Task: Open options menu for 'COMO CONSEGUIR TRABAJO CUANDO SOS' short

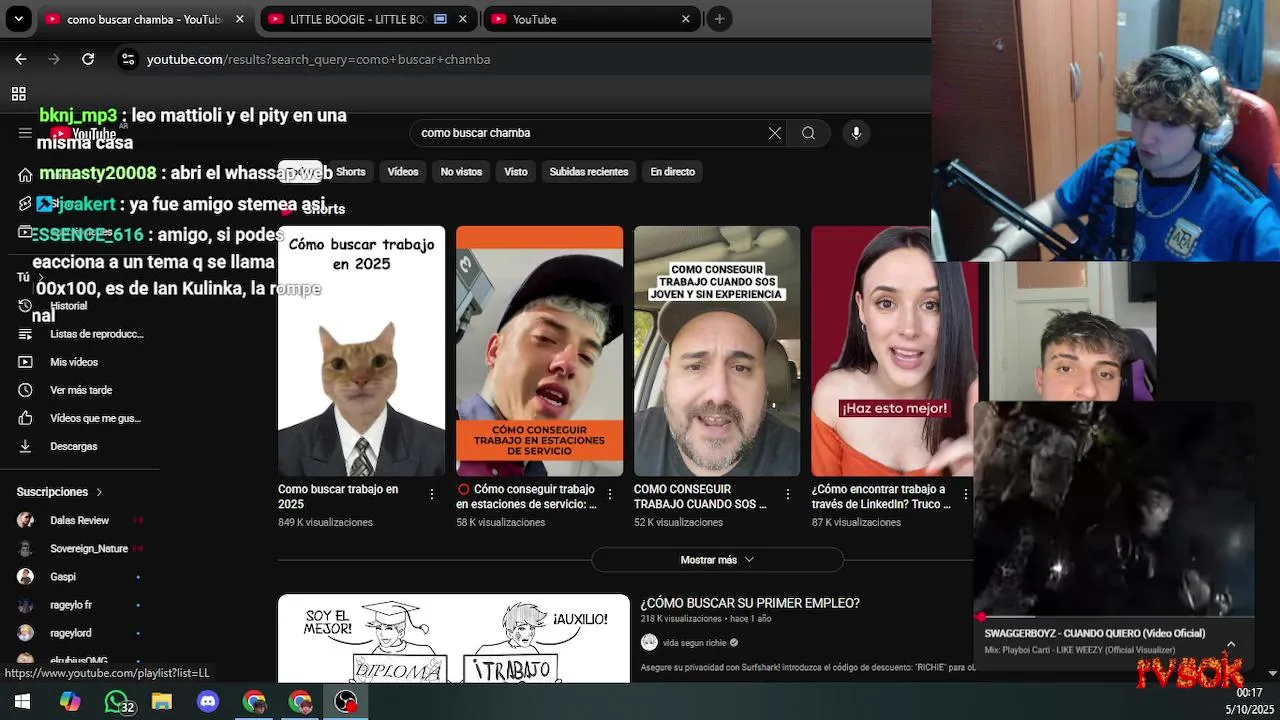Action: [788, 494]
